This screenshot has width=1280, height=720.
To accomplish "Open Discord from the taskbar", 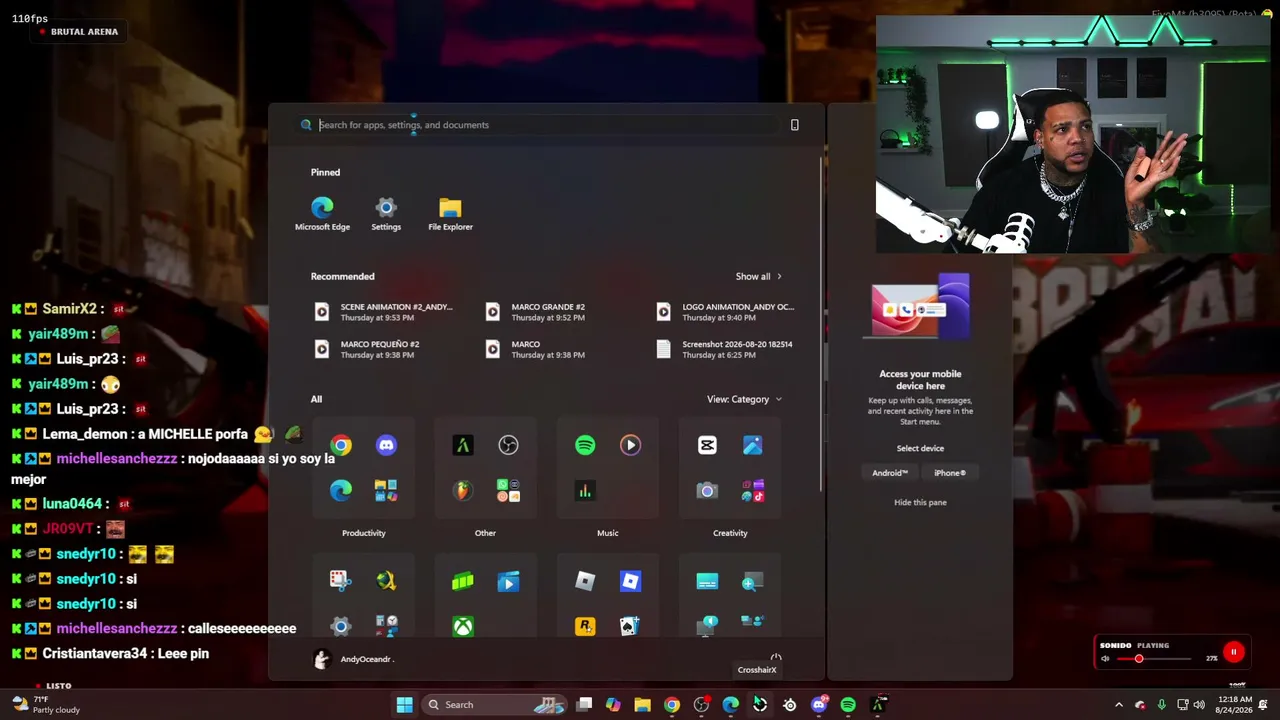I will pyautogui.click(x=819, y=705).
